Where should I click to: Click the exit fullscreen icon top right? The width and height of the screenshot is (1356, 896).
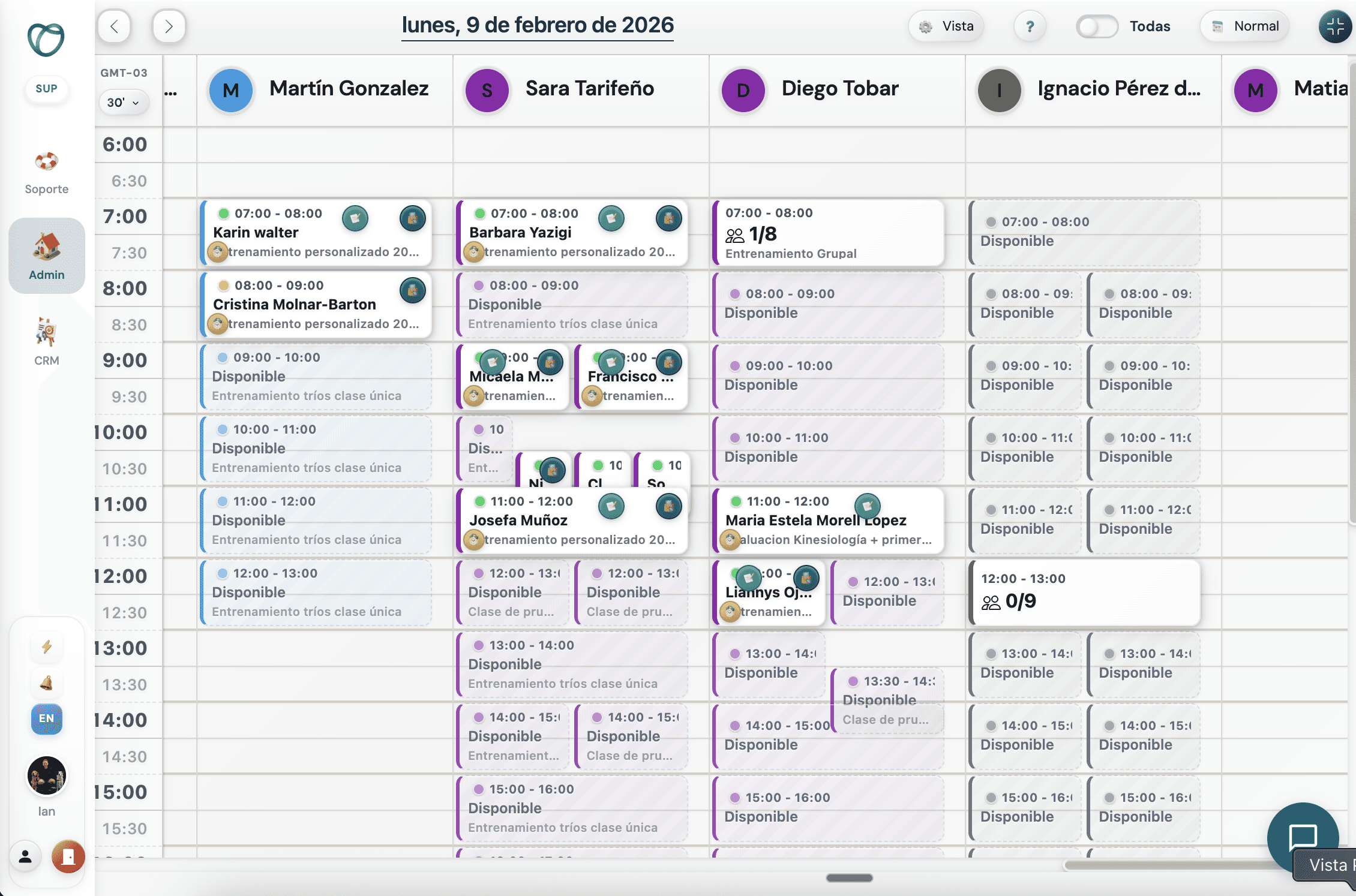(1335, 26)
